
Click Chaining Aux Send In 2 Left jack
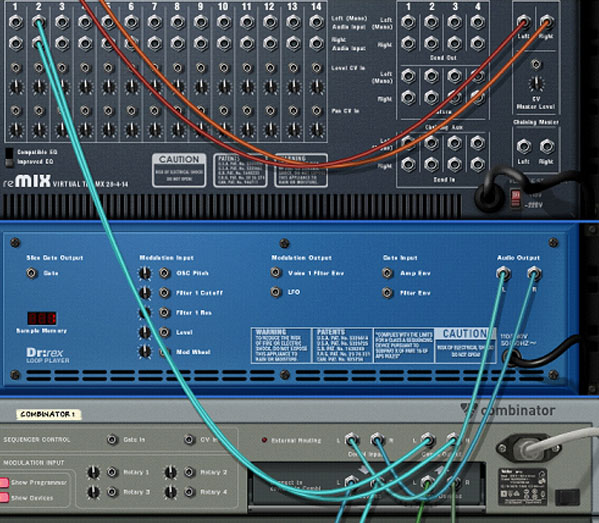coord(431,143)
